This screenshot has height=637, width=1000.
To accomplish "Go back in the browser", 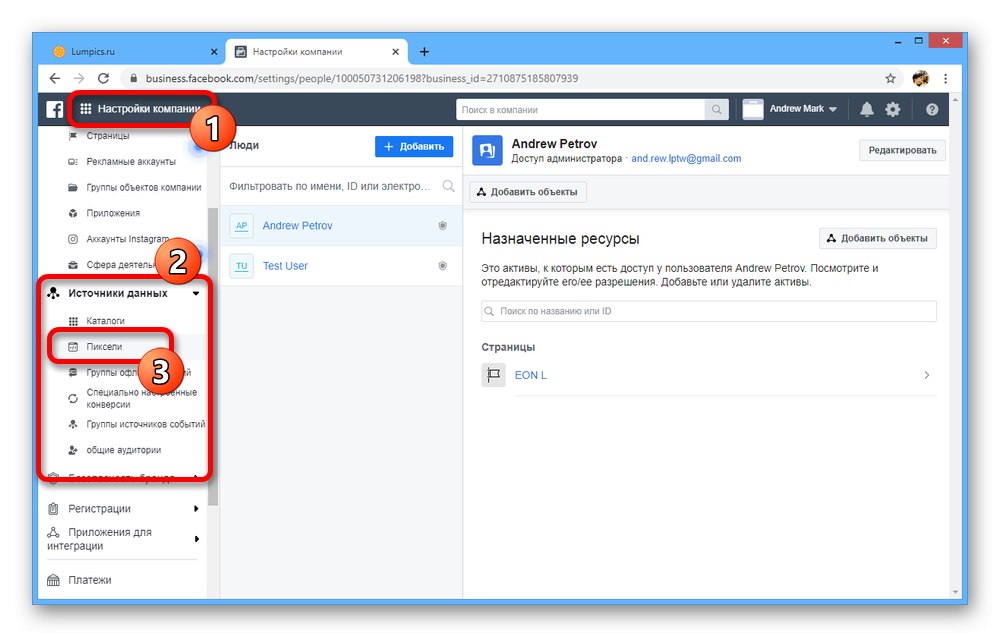I will pos(55,78).
